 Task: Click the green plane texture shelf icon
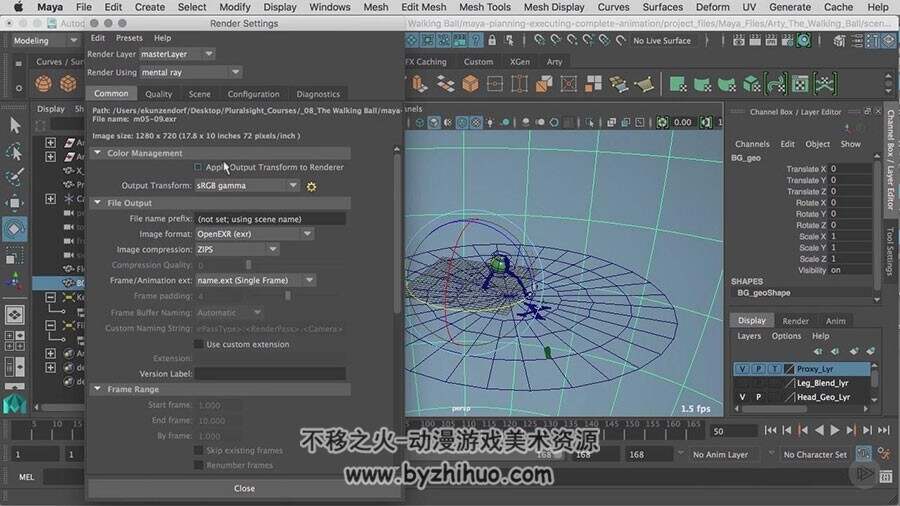click(x=678, y=84)
